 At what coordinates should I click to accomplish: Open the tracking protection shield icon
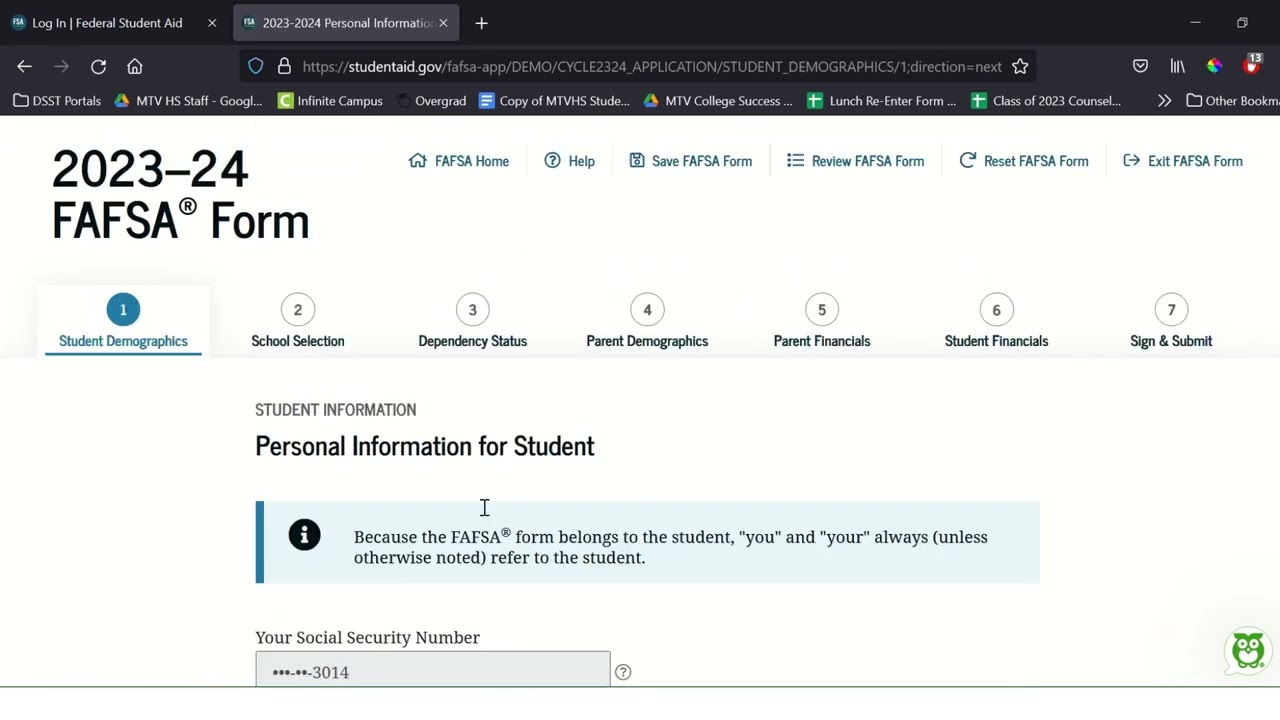coord(256,66)
